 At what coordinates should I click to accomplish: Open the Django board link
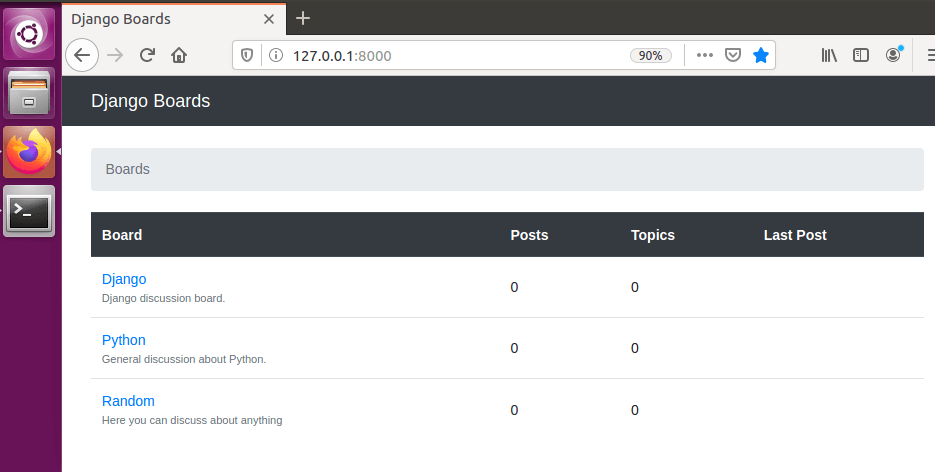point(124,279)
